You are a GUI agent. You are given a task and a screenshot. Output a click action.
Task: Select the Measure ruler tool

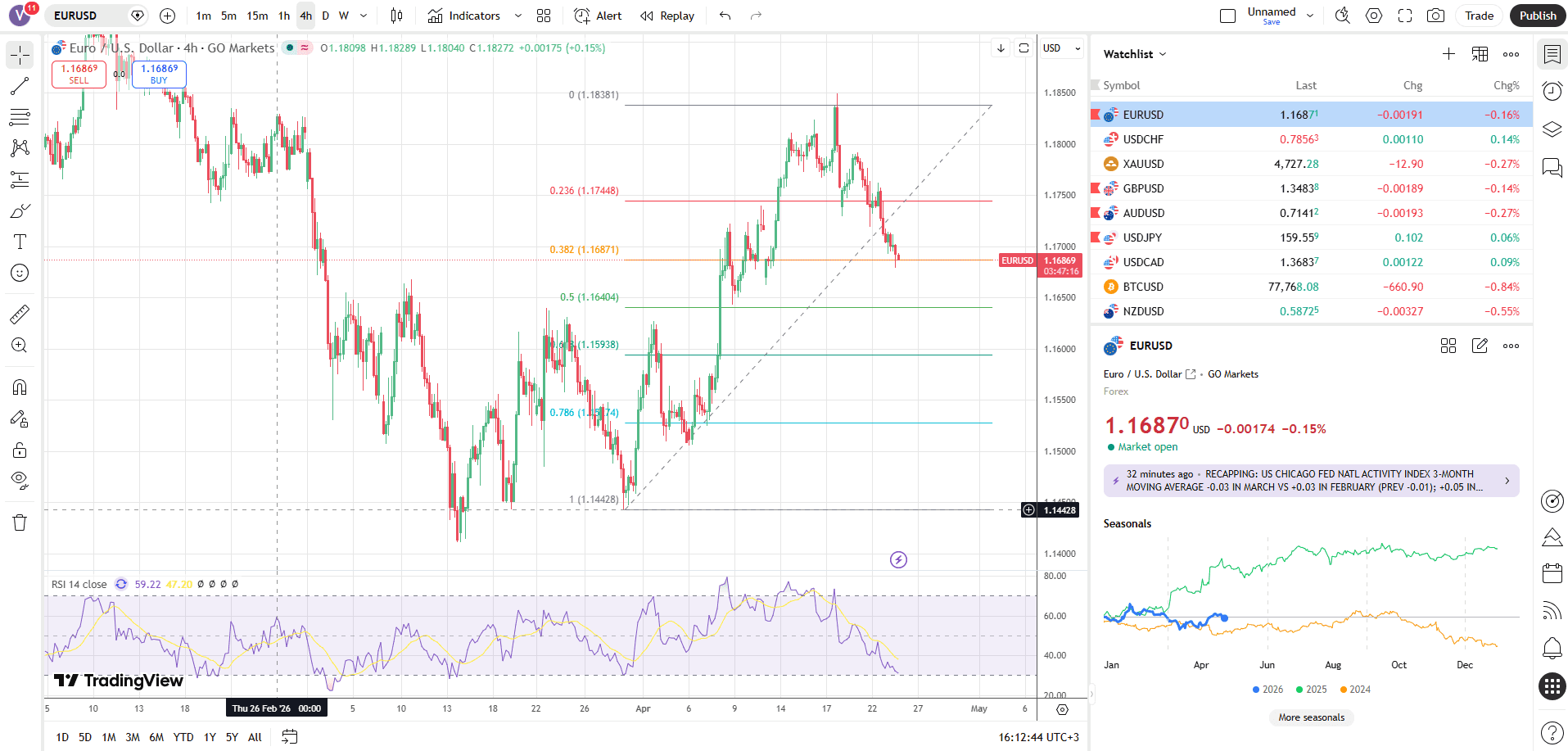[x=20, y=313]
